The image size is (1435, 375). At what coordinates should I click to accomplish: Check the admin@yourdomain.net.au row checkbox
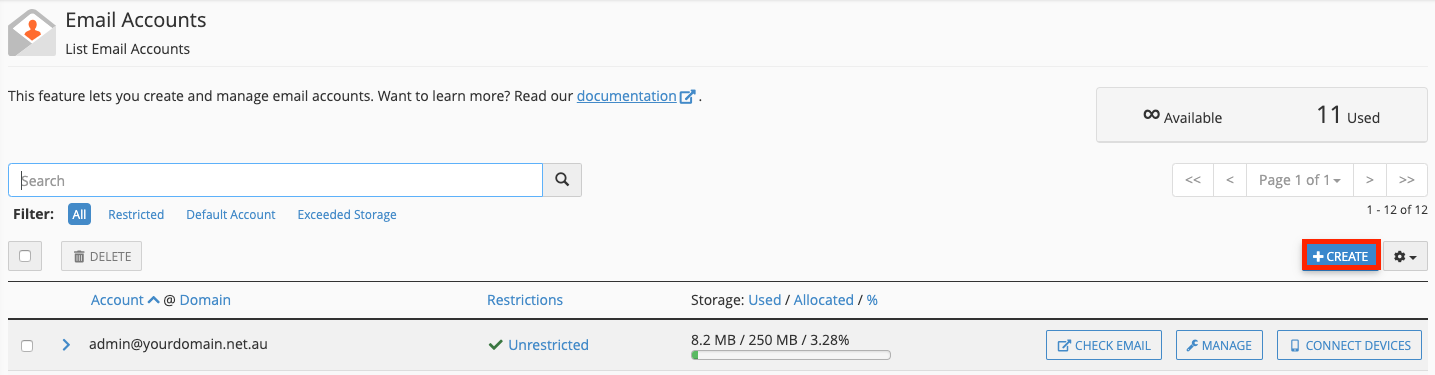(x=27, y=346)
